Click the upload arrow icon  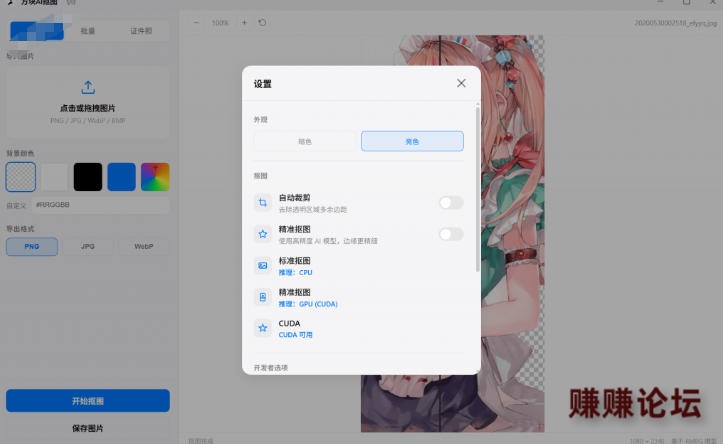click(88, 87)
